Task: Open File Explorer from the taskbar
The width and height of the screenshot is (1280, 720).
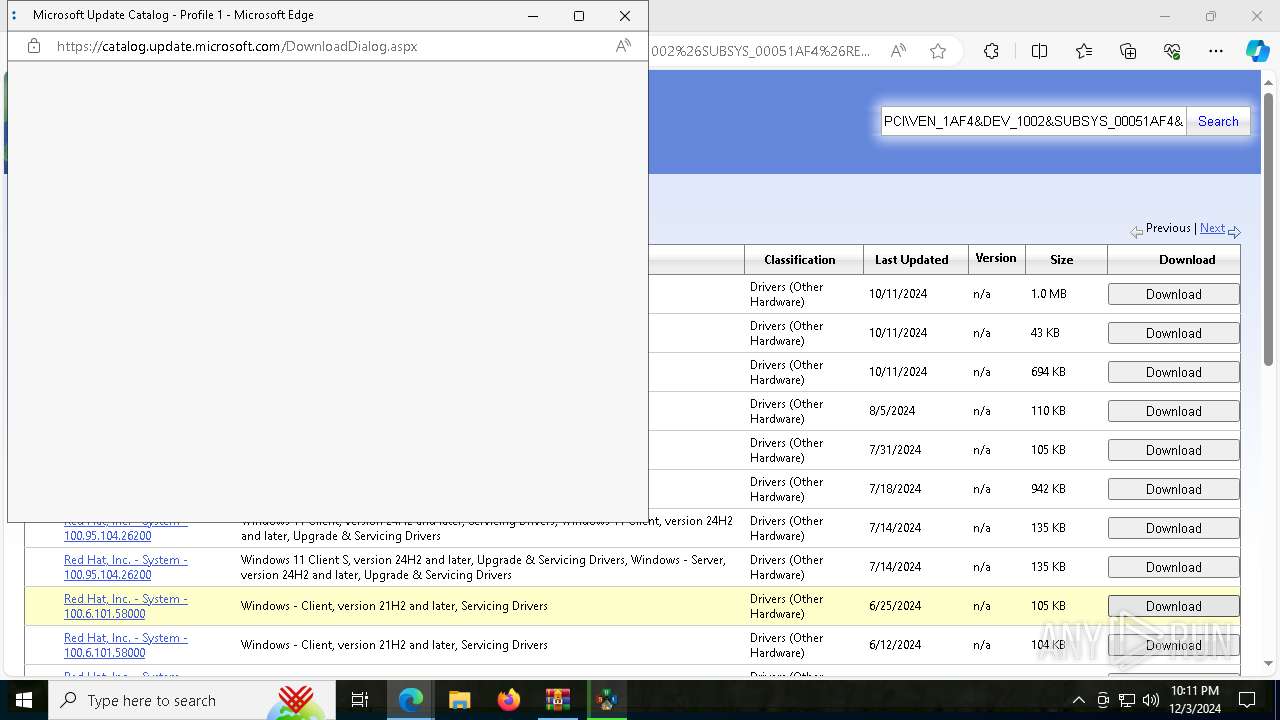Action: pyautogui.click(x=459, y=700)
